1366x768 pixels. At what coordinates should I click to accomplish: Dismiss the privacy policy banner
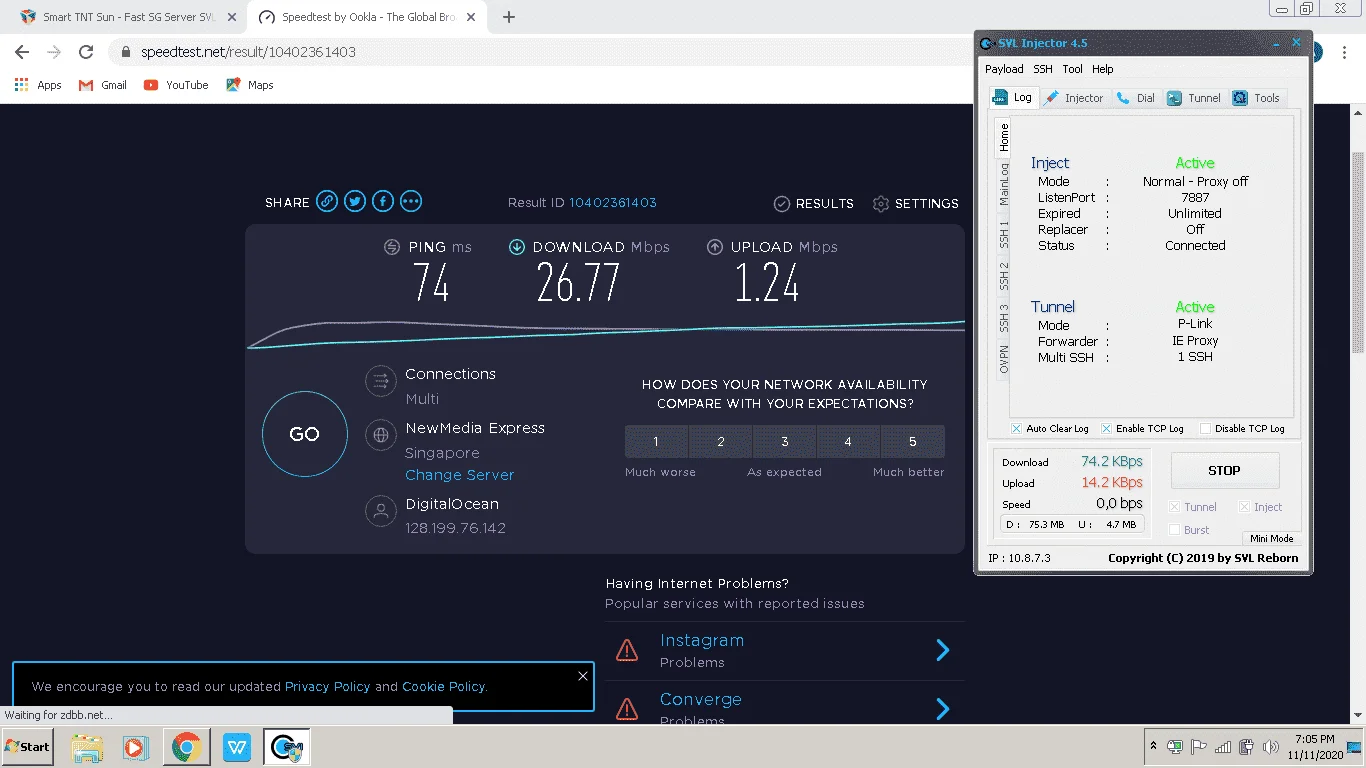point(583,676)
